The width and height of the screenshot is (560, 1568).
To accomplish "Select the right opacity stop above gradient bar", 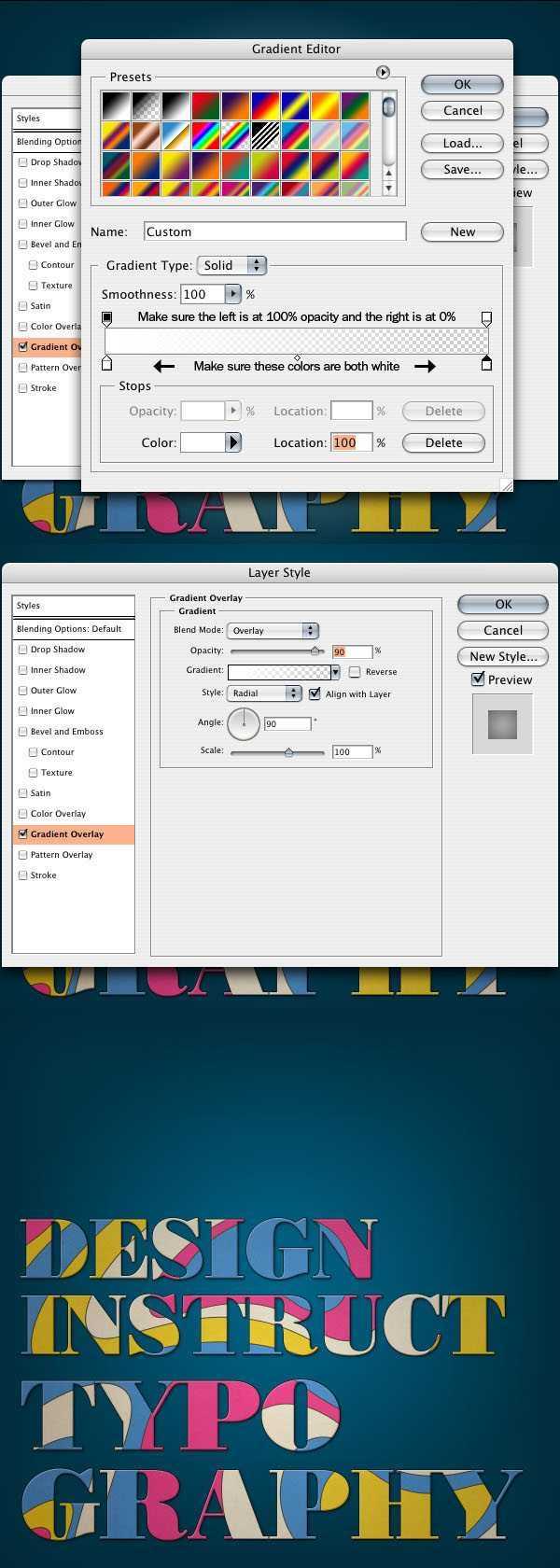I will (486, 319).
